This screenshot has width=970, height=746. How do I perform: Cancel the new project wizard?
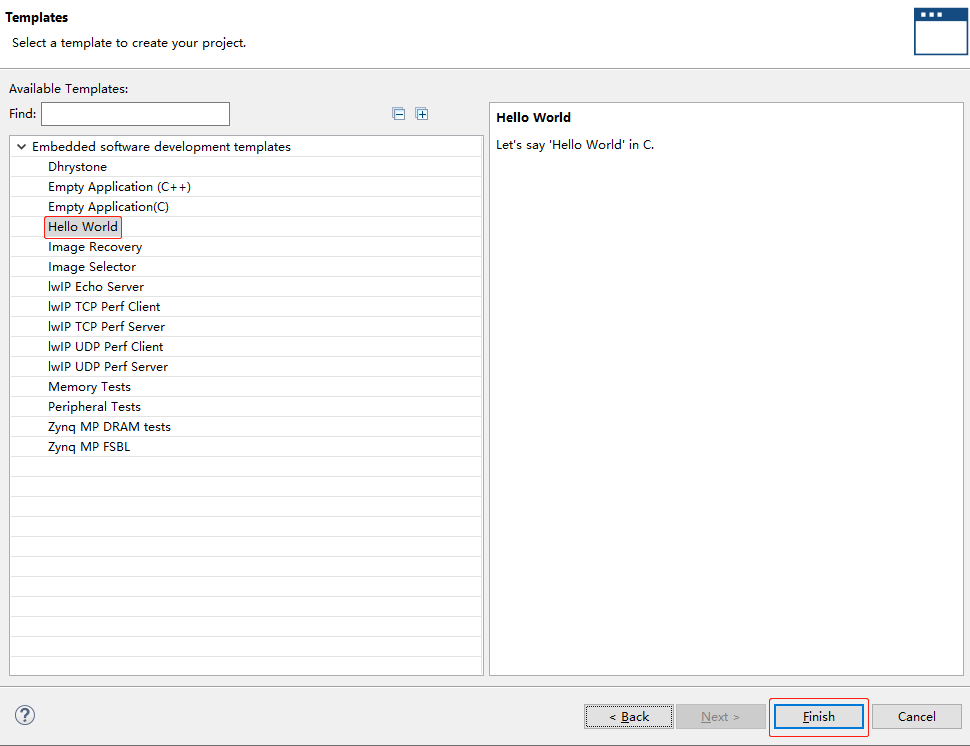click(x=916, y=716)
